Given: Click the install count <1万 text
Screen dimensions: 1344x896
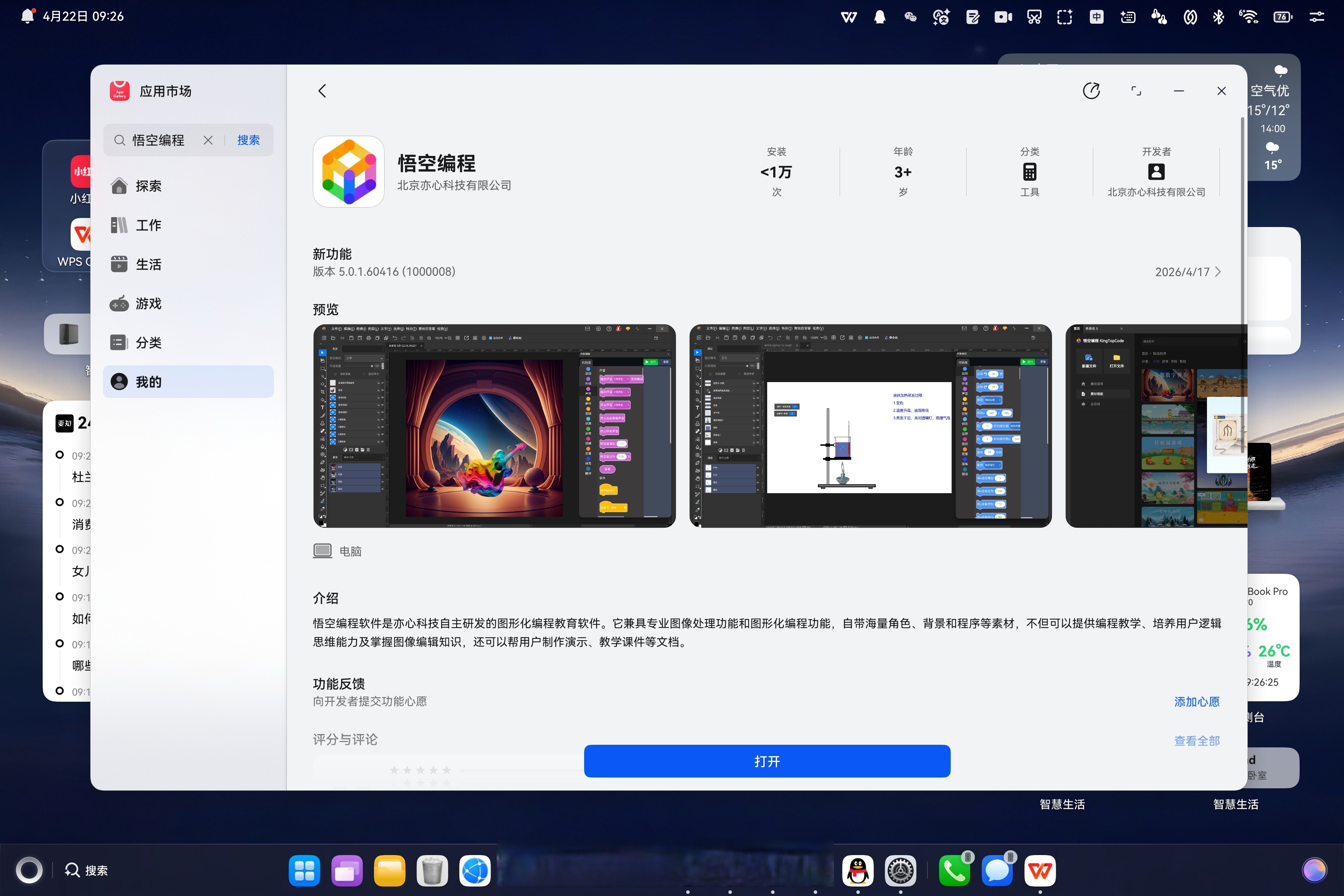Looking at the screenshot, I should tap(776, 171).
